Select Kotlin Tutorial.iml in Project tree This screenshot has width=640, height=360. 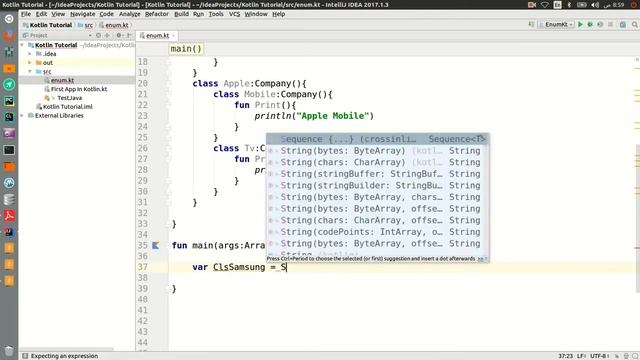(67, 107)
